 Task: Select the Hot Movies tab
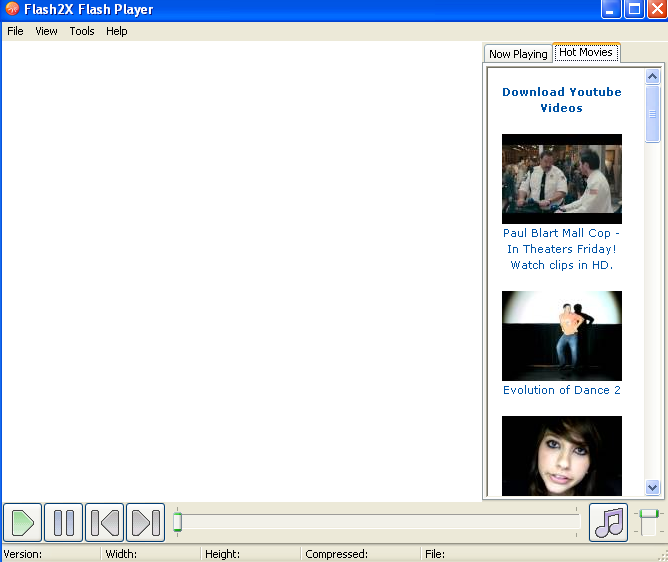[x=586, y=52]
